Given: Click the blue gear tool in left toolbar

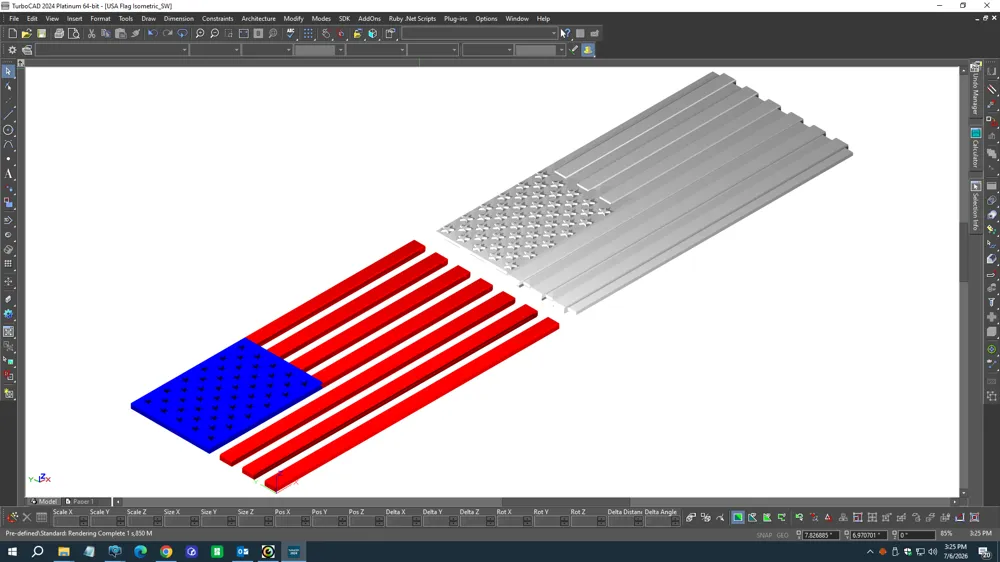Looking at the screenshot, I should [8, 314].
